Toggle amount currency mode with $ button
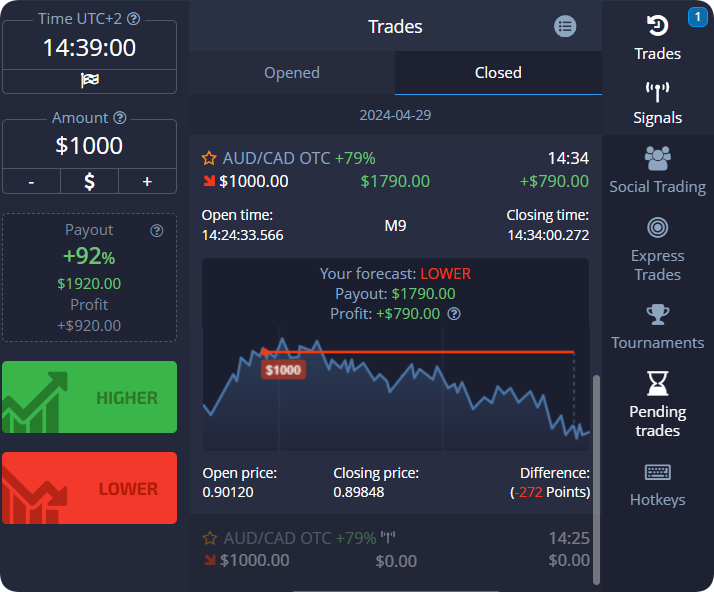Screen dimensions: 714x592 pos(89,181)
